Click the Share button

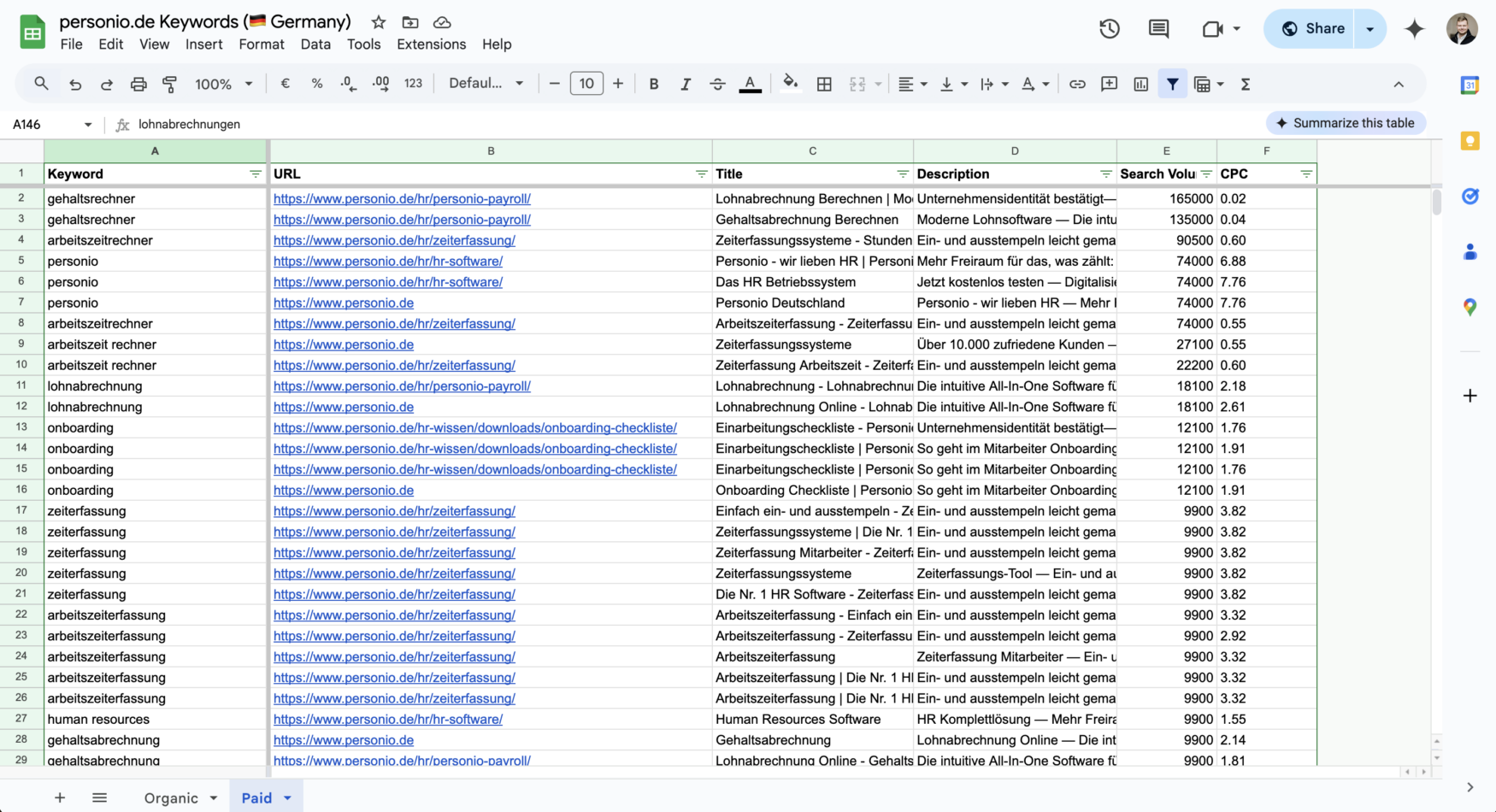[x=1313, y=29]
